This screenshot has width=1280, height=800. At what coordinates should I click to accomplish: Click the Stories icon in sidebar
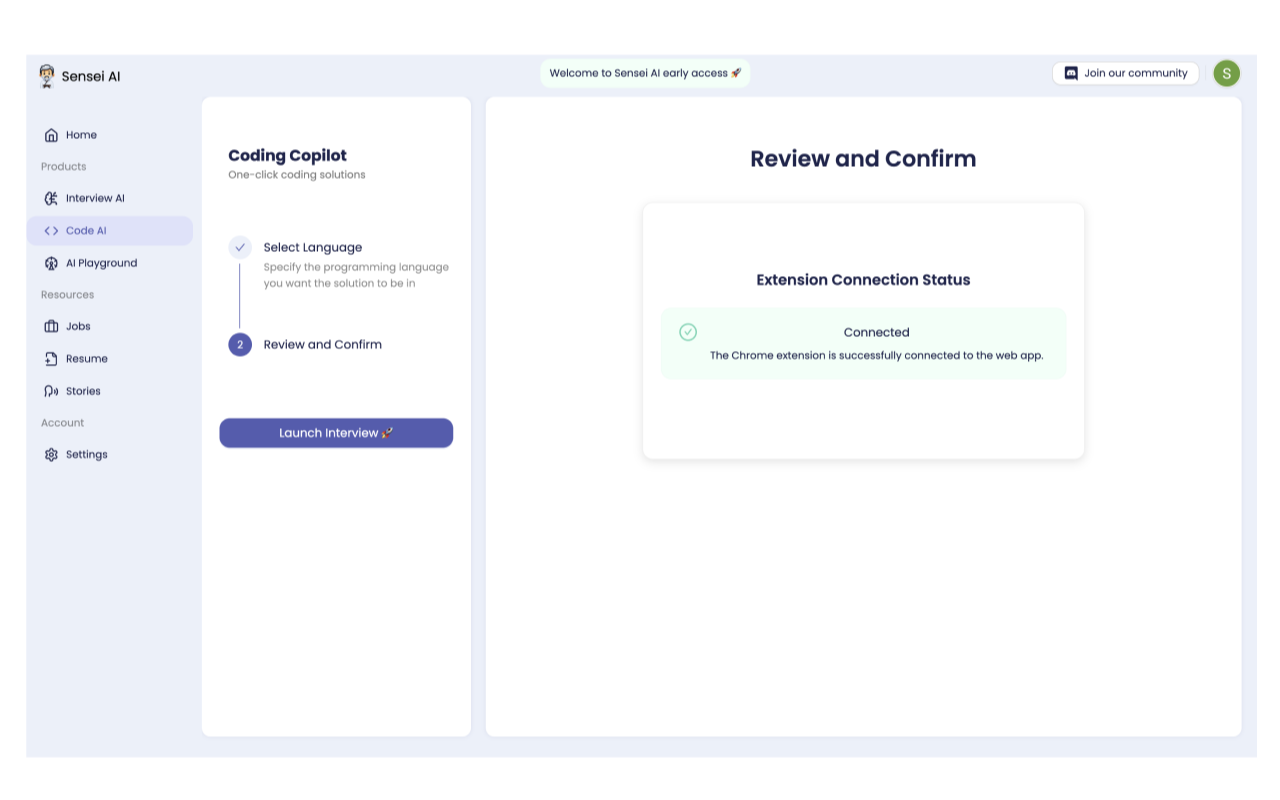pyautogui.click(x=51, y=391)
